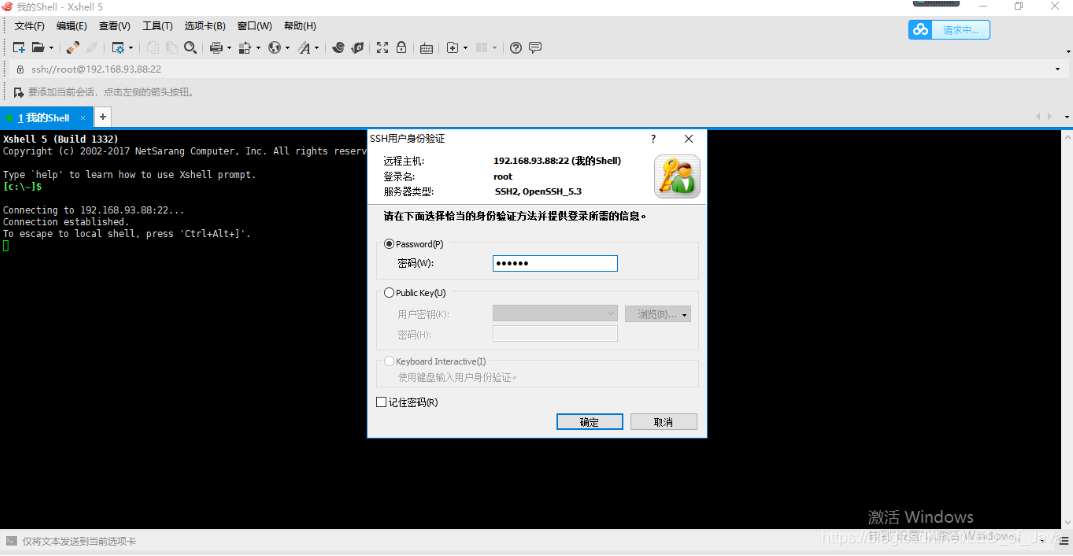Click the Open Session folder icon
Image resolution: width=1073 pixels, height=556 pixels.
38,48
